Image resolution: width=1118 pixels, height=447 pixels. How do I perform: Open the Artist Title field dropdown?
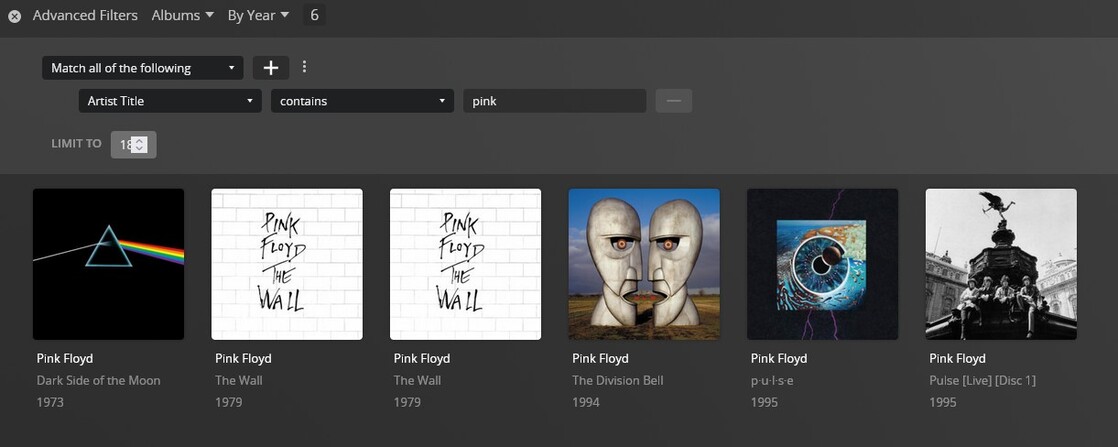[x=170, y=101]
